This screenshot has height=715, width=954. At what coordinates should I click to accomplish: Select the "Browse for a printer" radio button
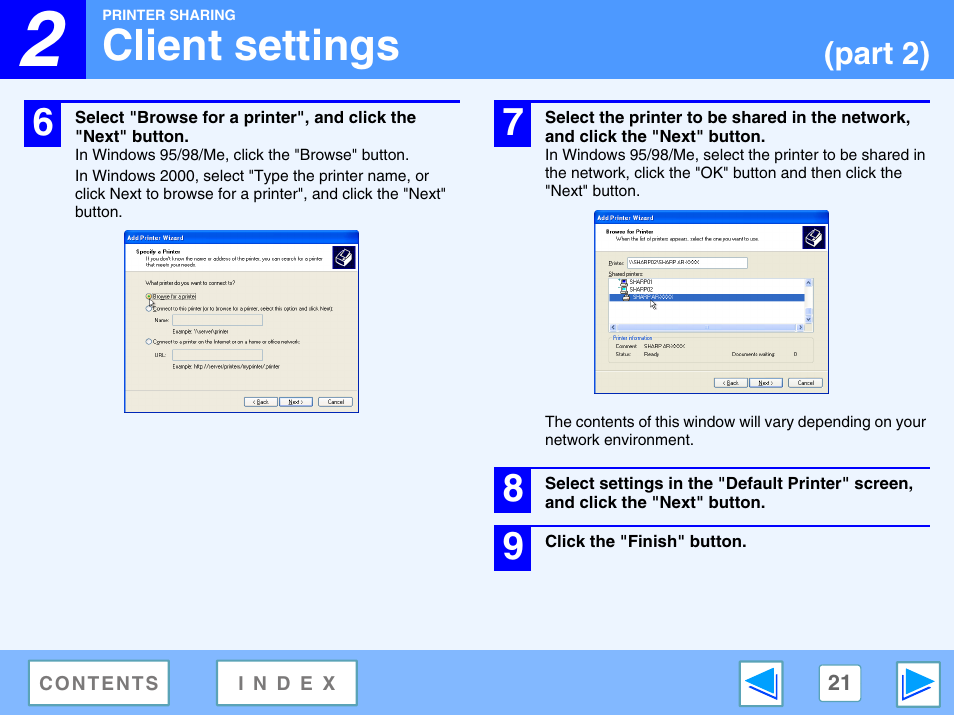click(149, 296)
